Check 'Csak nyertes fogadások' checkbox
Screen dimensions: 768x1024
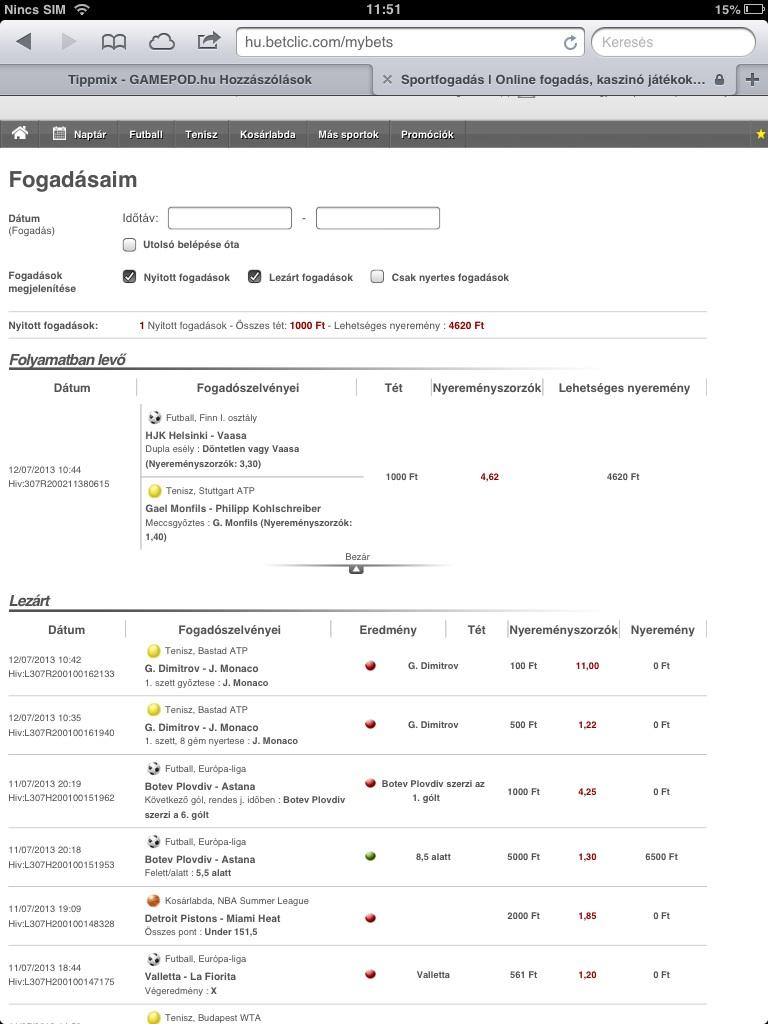coord(377,277)
